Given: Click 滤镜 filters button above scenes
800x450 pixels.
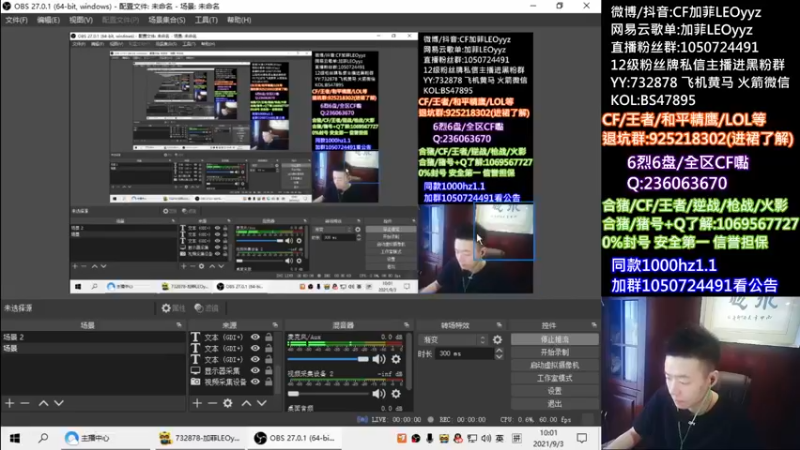Looking at the screenshot, I should point(207,308).
